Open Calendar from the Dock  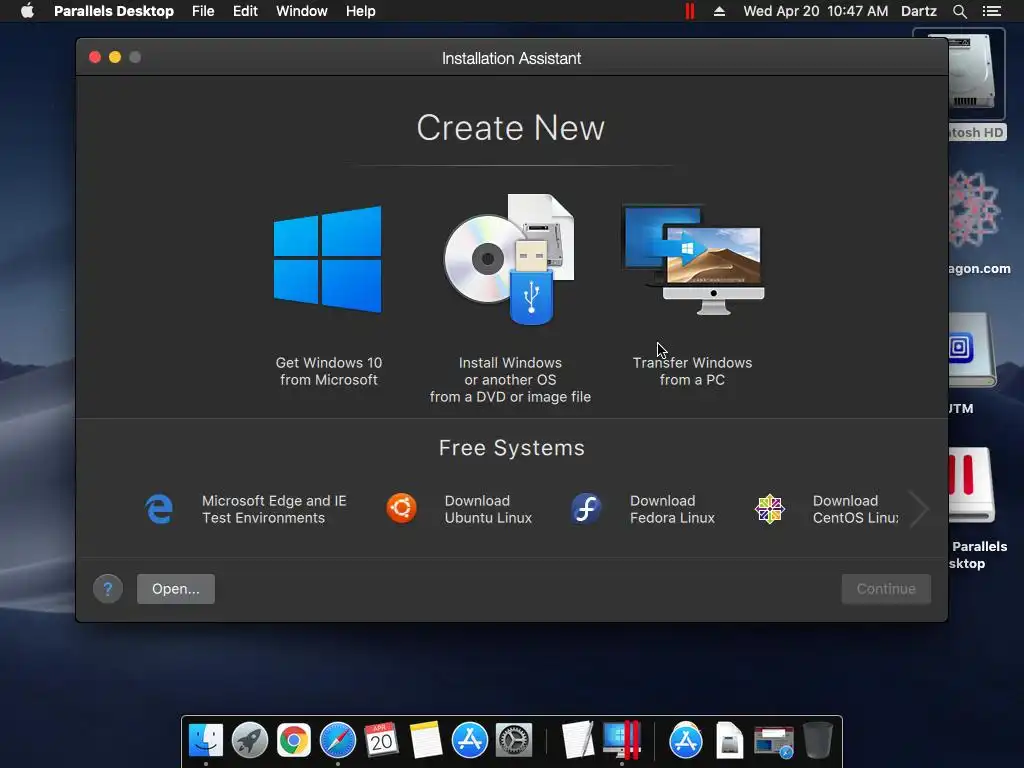point(381,741)
